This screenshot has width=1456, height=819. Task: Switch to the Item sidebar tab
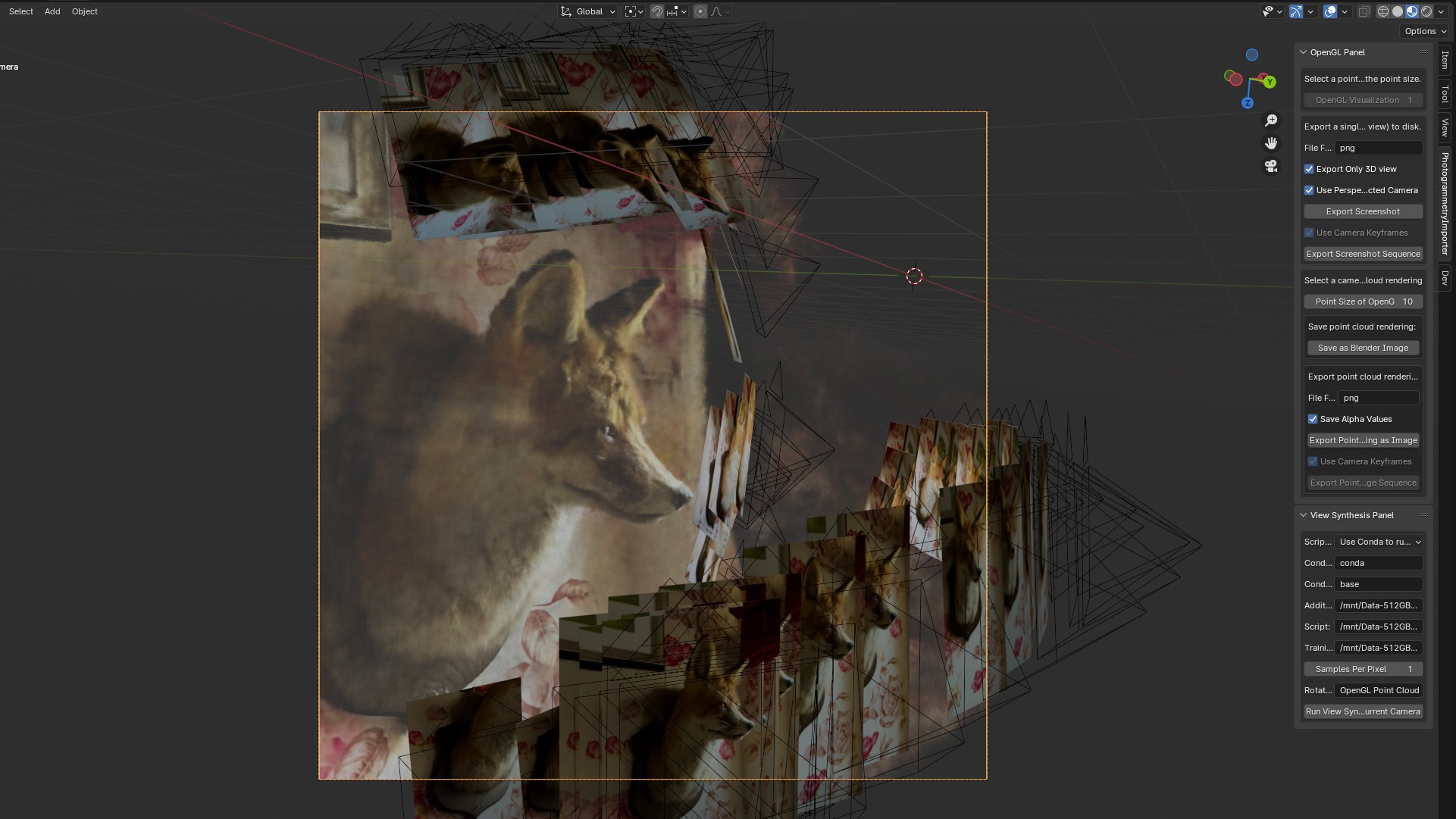click(x=1445, y=60)
